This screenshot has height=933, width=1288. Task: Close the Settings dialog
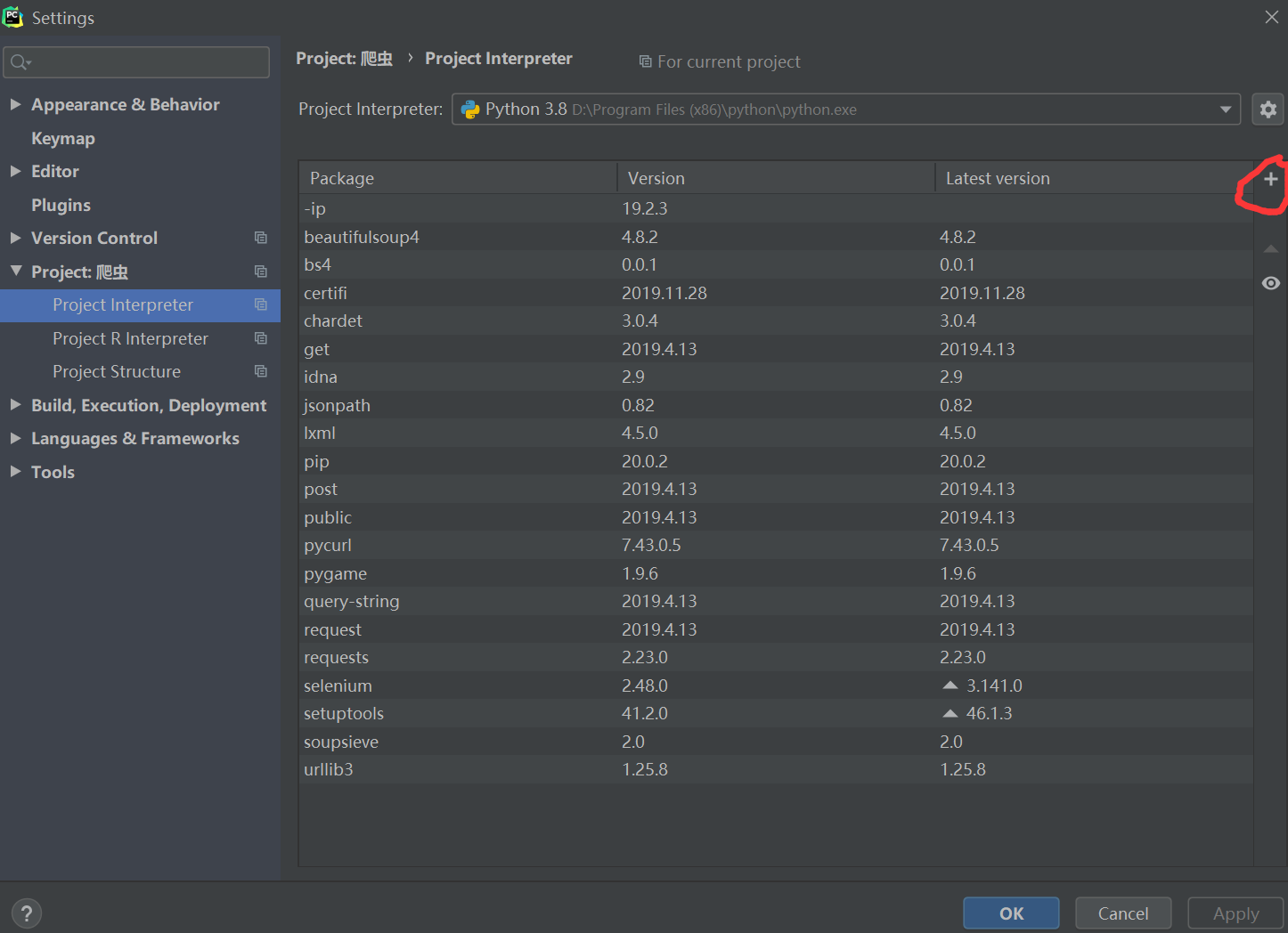tap(1272, 17)
